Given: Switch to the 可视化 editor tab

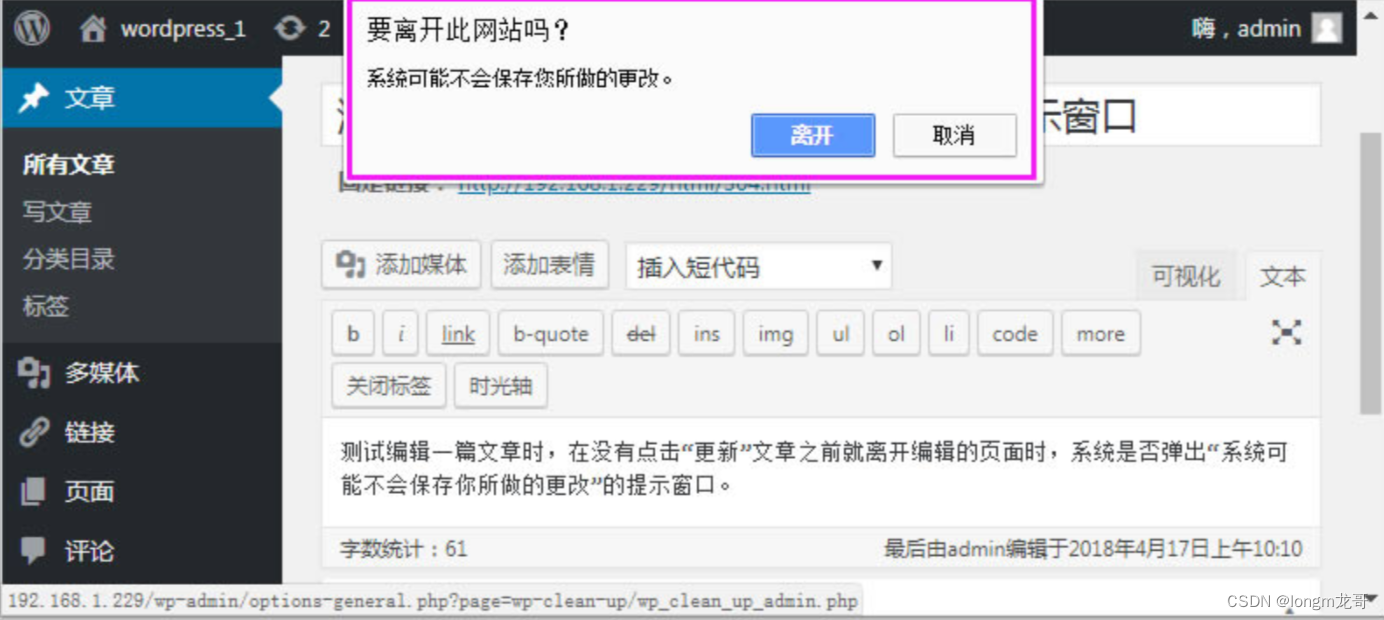Looking at the screenshot, I should coord(1186,276).
